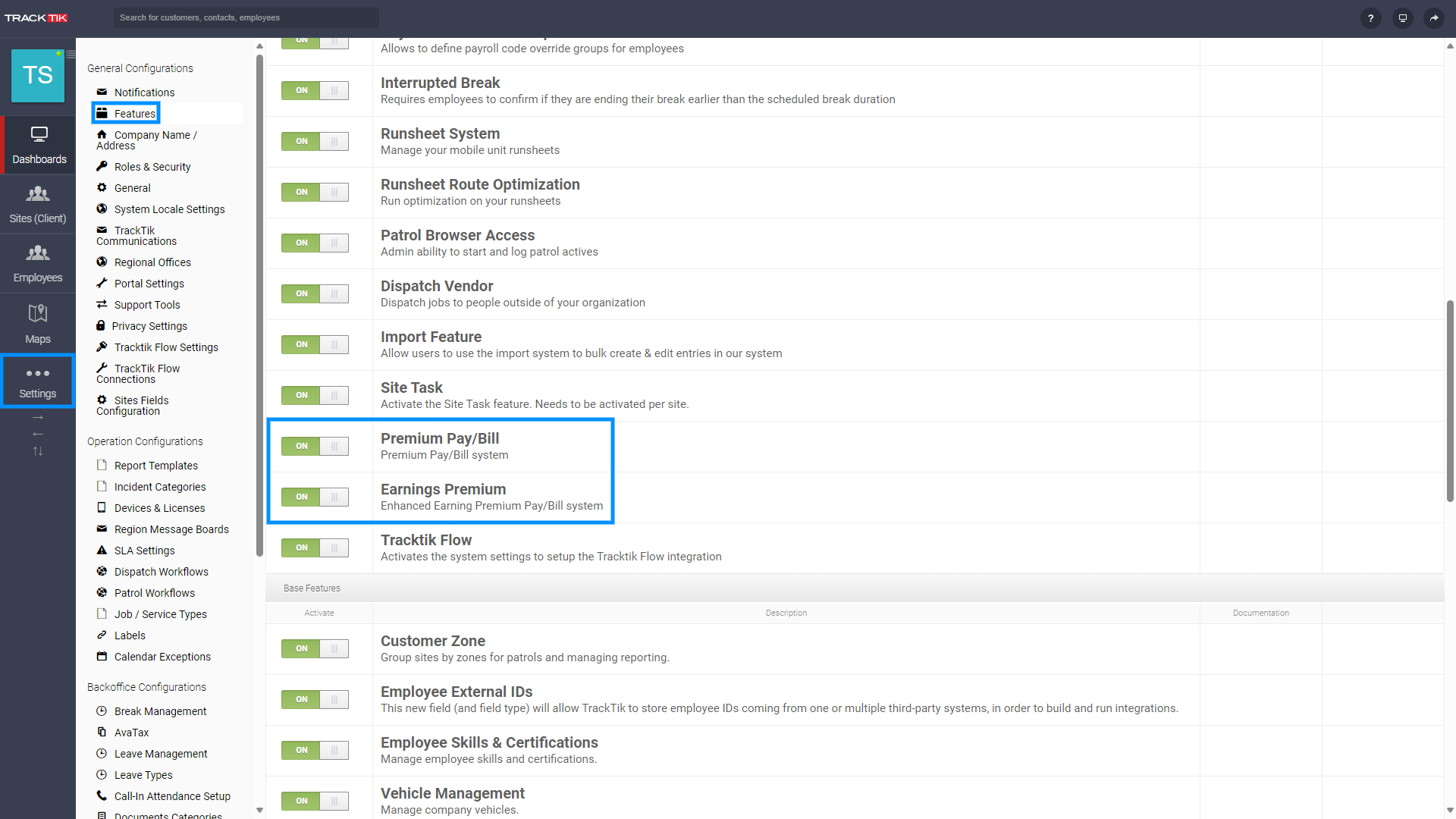Click the Break Management clock icon
Screen dimensions: 1456x819
102,711
